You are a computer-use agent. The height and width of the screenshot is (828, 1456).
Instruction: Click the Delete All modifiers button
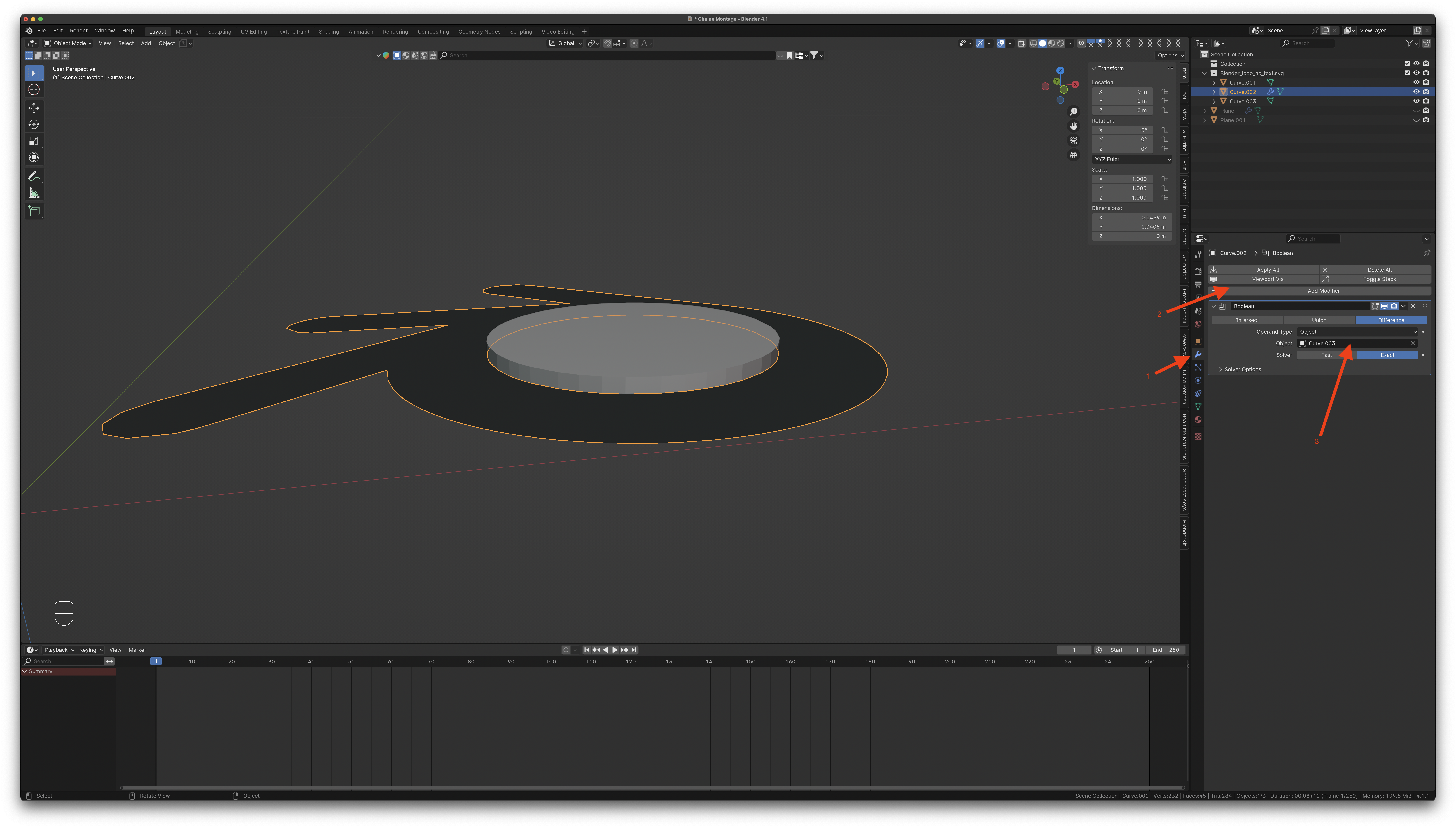click(1375, 270)
